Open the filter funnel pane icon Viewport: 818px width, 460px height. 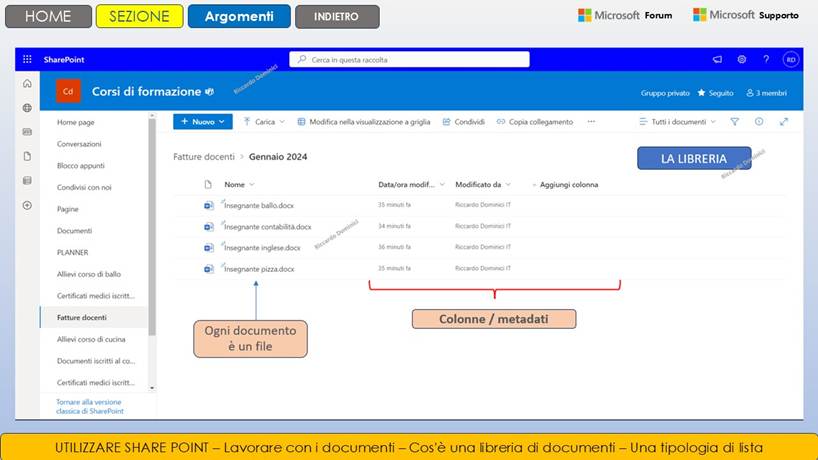735,122
